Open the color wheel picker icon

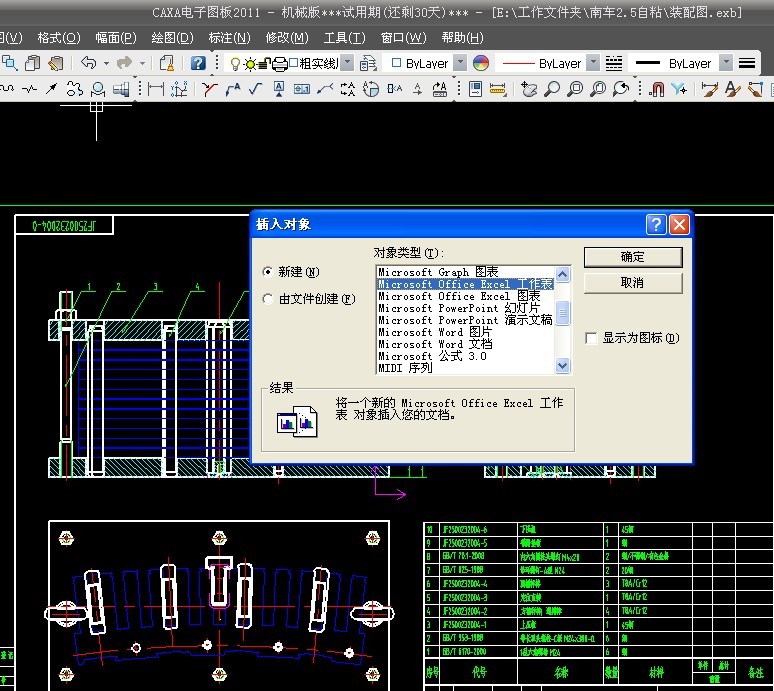click(x=481, y=63)
